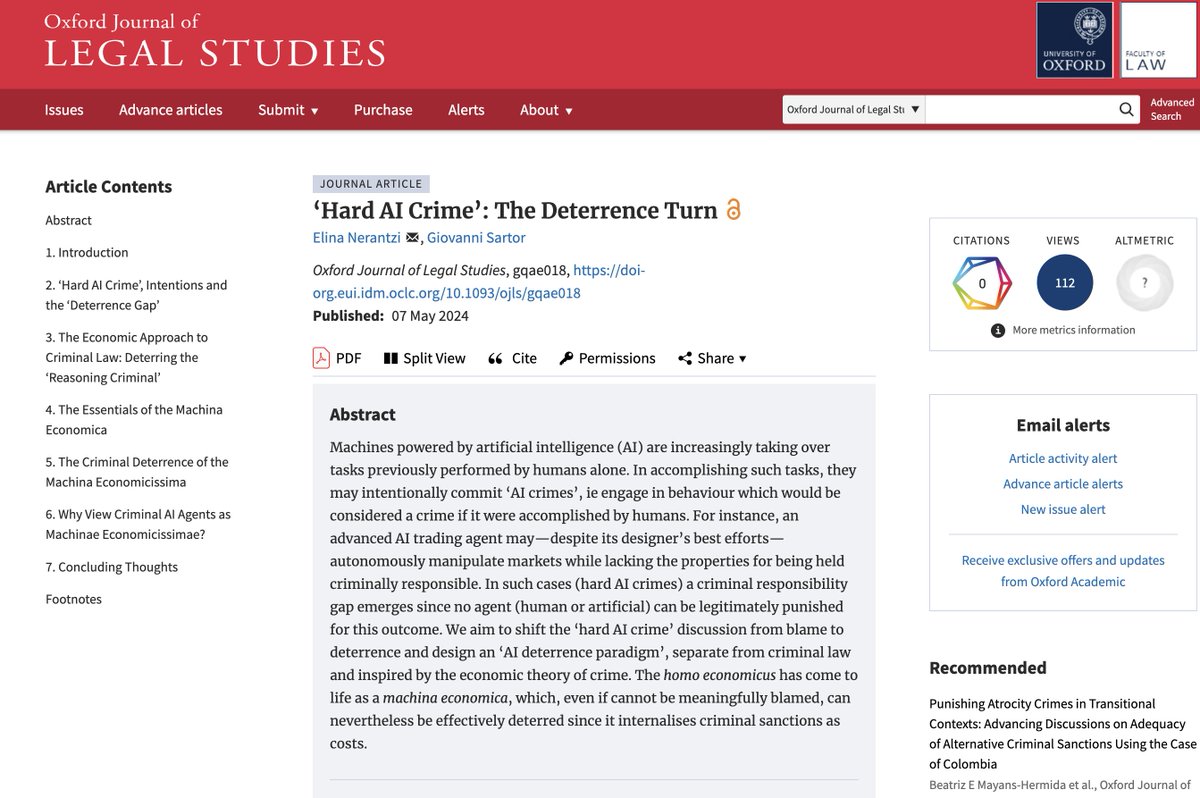Click the Faculty of Law logo
1200x798 pixels.
coord(1158,39)
